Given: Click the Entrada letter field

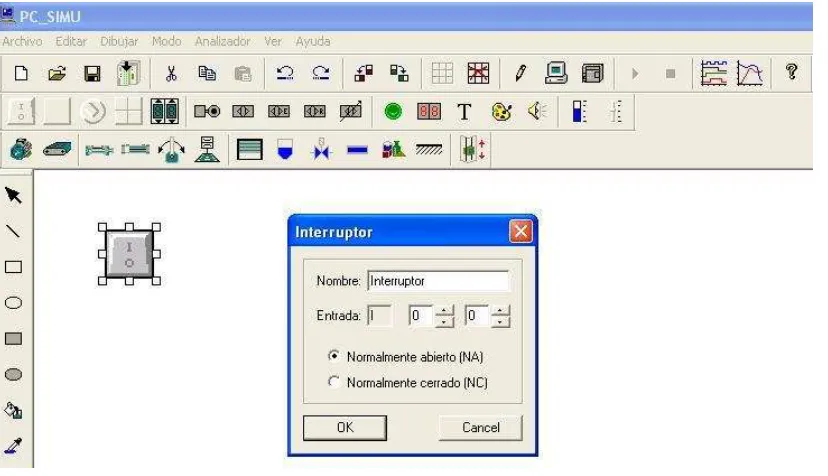Looking at the screenshot, I should coord(380,316).
